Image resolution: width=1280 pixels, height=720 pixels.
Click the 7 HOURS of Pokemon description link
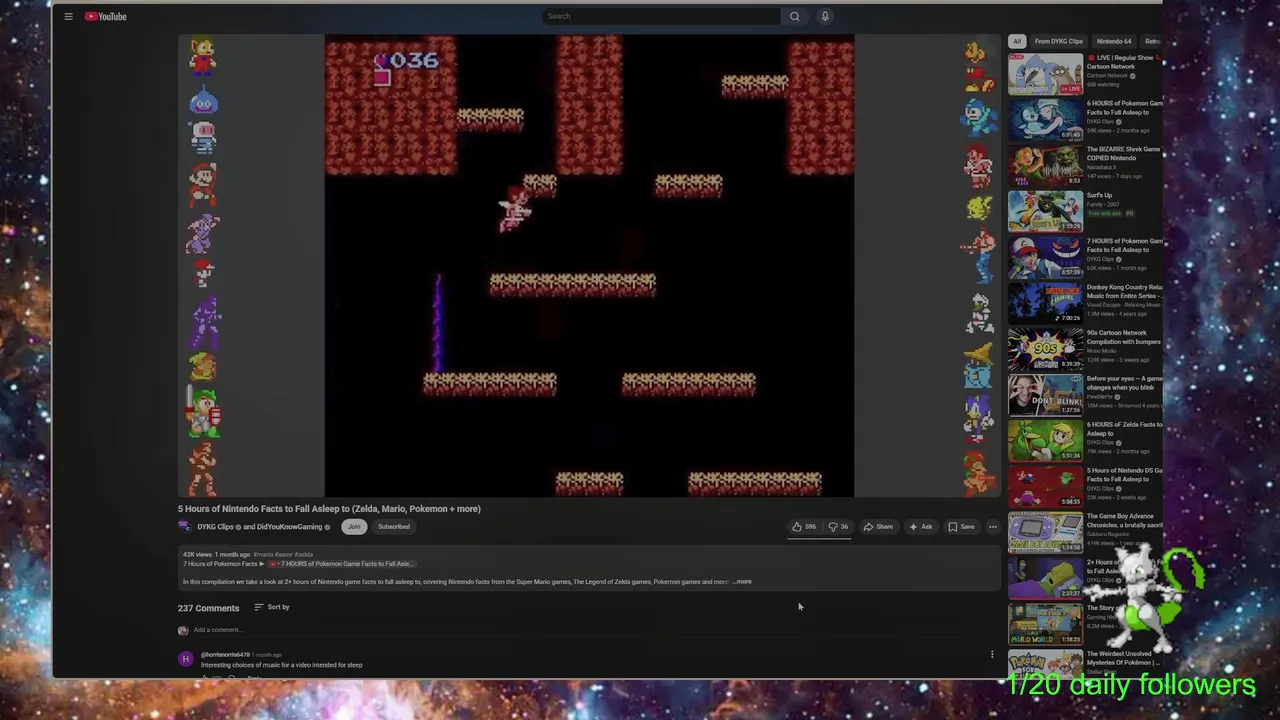340,564
